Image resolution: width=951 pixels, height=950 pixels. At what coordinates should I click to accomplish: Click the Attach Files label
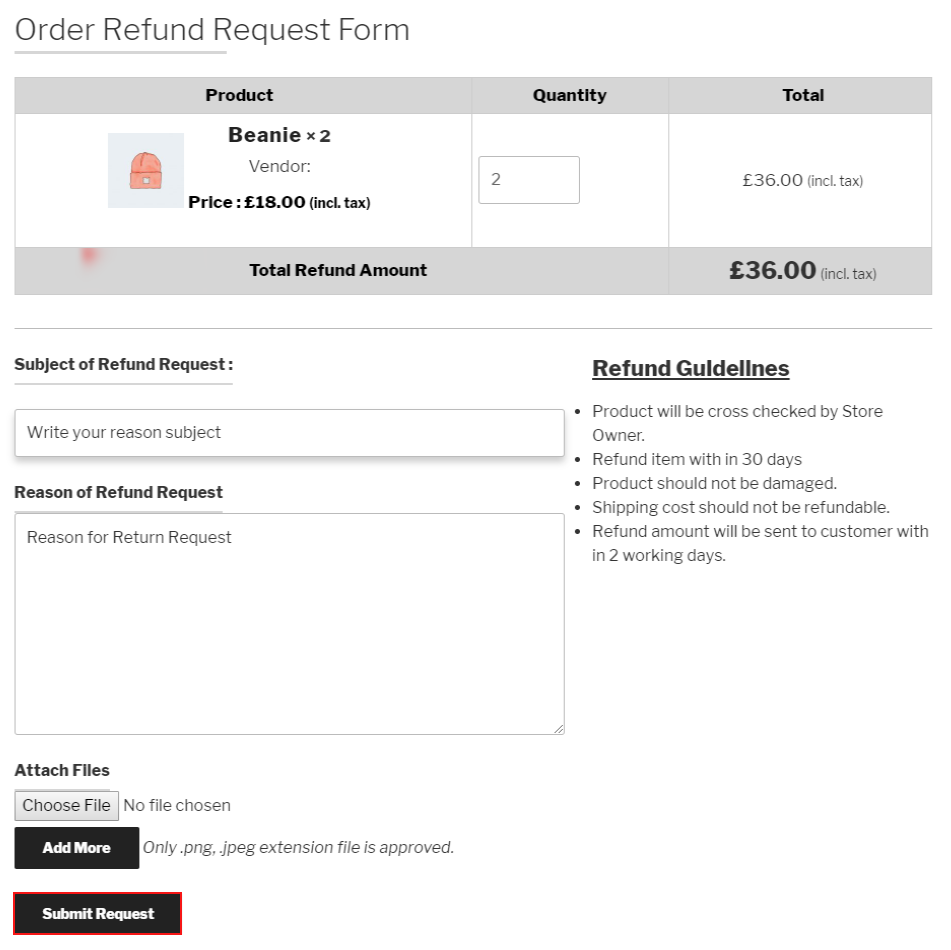pos(62,770)
